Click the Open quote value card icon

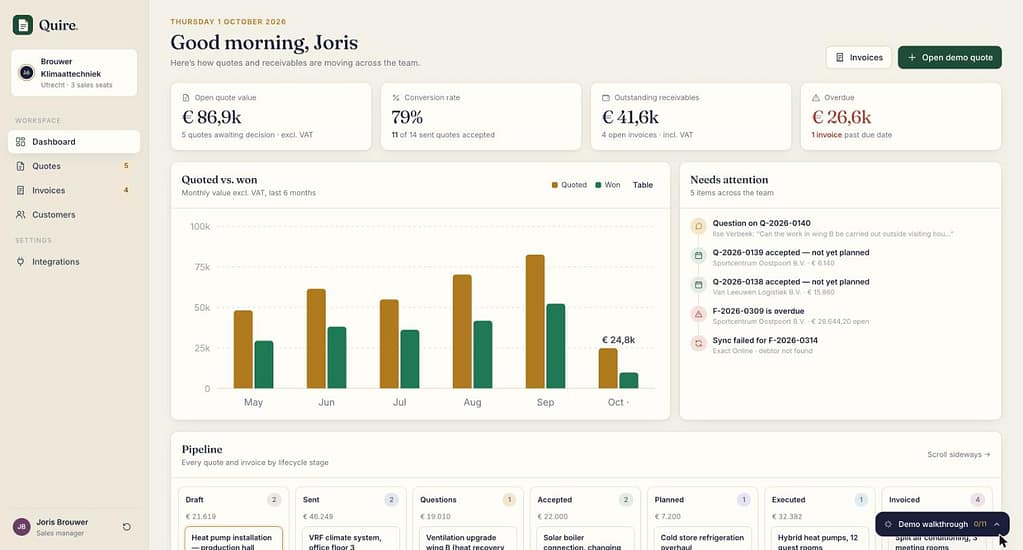coord(186,98)
